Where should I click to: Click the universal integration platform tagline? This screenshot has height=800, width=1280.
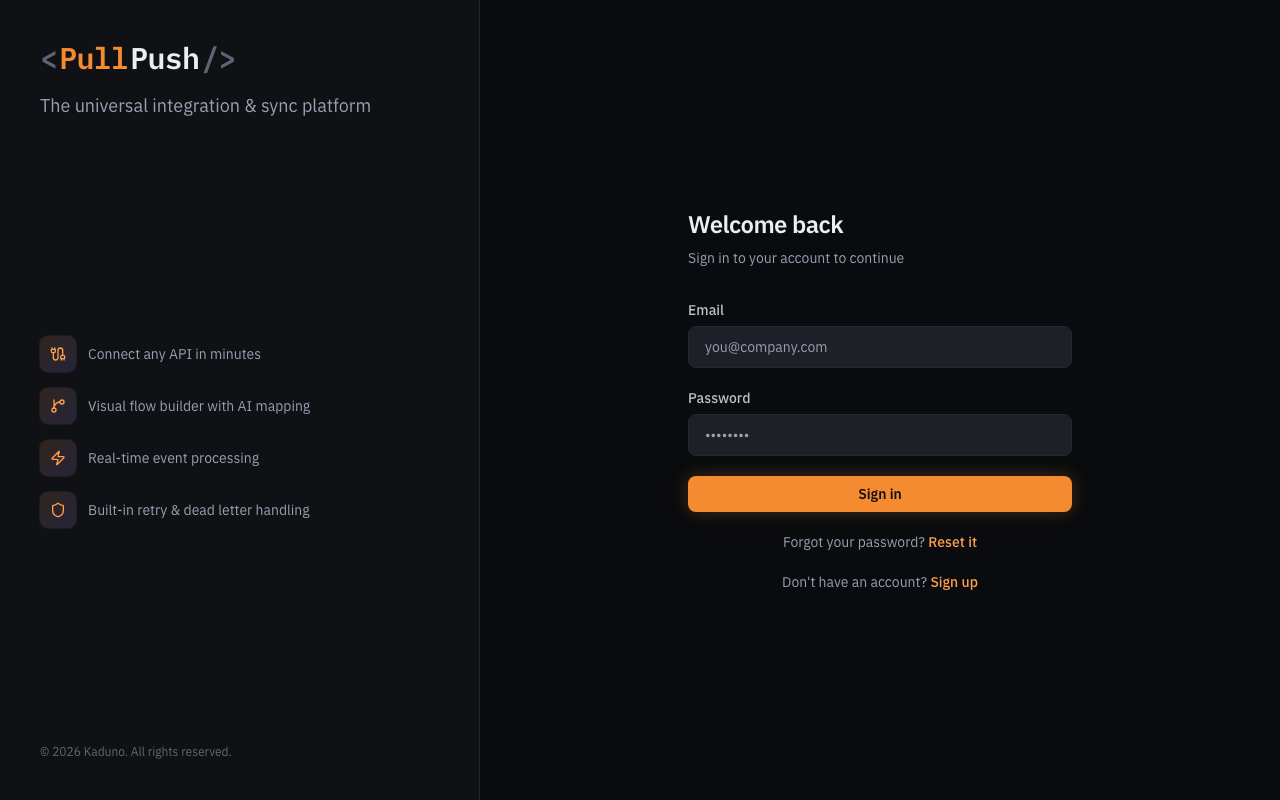coord(205,106)
